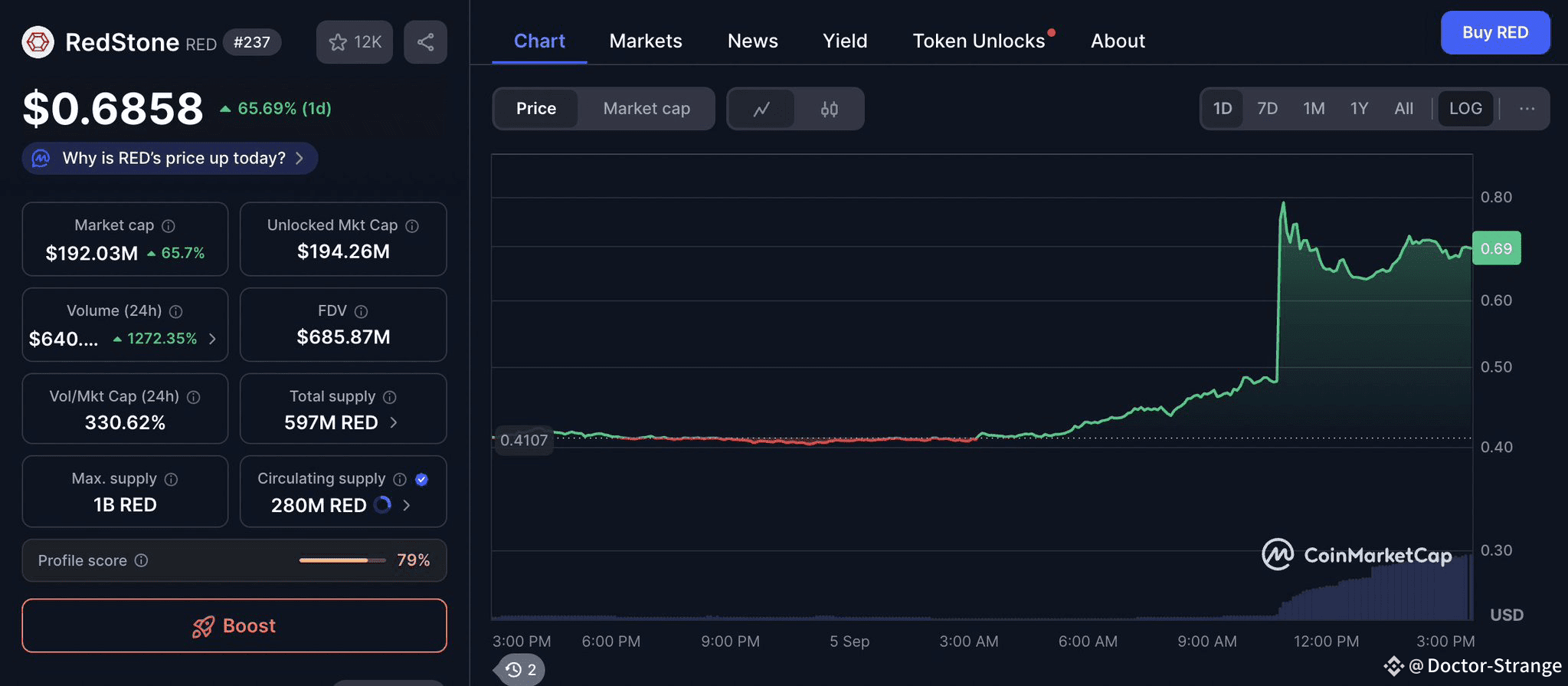Click the 0.69 current price label

(x=1496, y=248)
